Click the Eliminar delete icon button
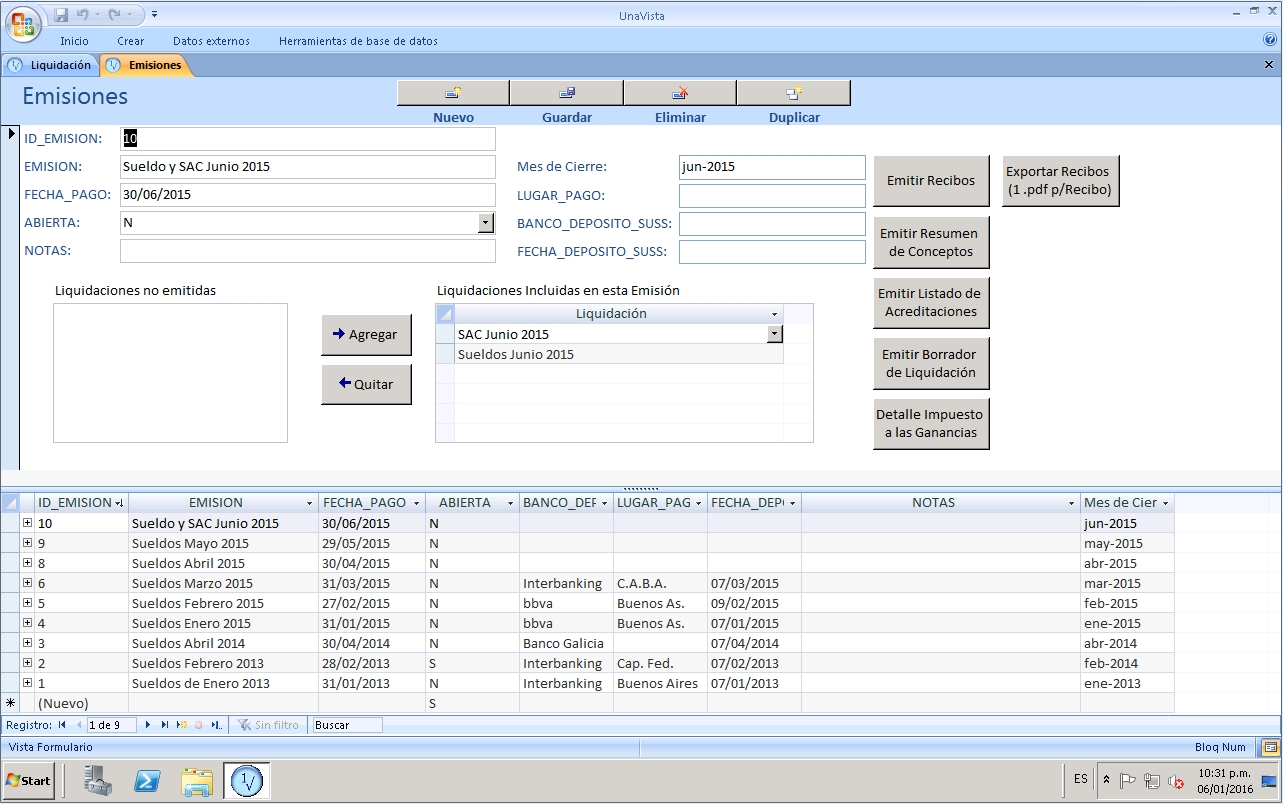1283x804 pixels. (x=680, y=93)
